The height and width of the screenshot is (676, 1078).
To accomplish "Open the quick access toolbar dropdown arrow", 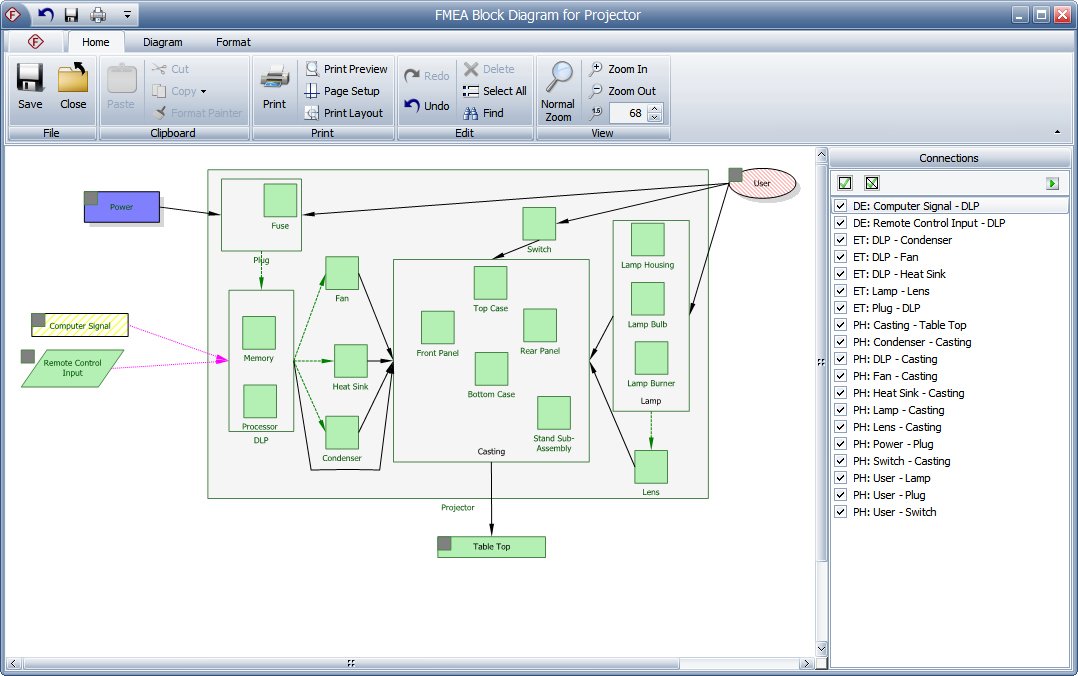I will [127, 15].
